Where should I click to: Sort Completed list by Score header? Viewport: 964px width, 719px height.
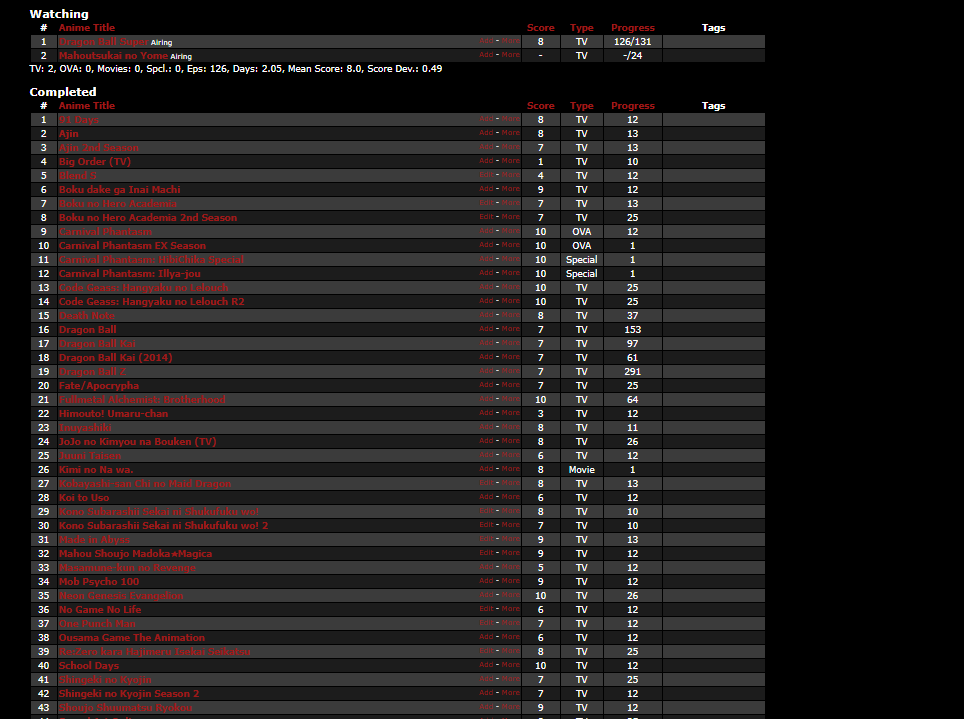540,106
